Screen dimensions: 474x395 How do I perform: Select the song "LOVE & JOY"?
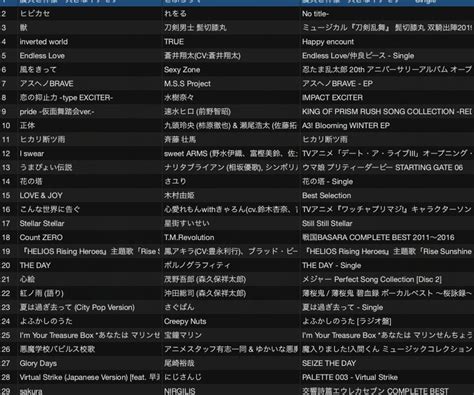coord(41,195)
